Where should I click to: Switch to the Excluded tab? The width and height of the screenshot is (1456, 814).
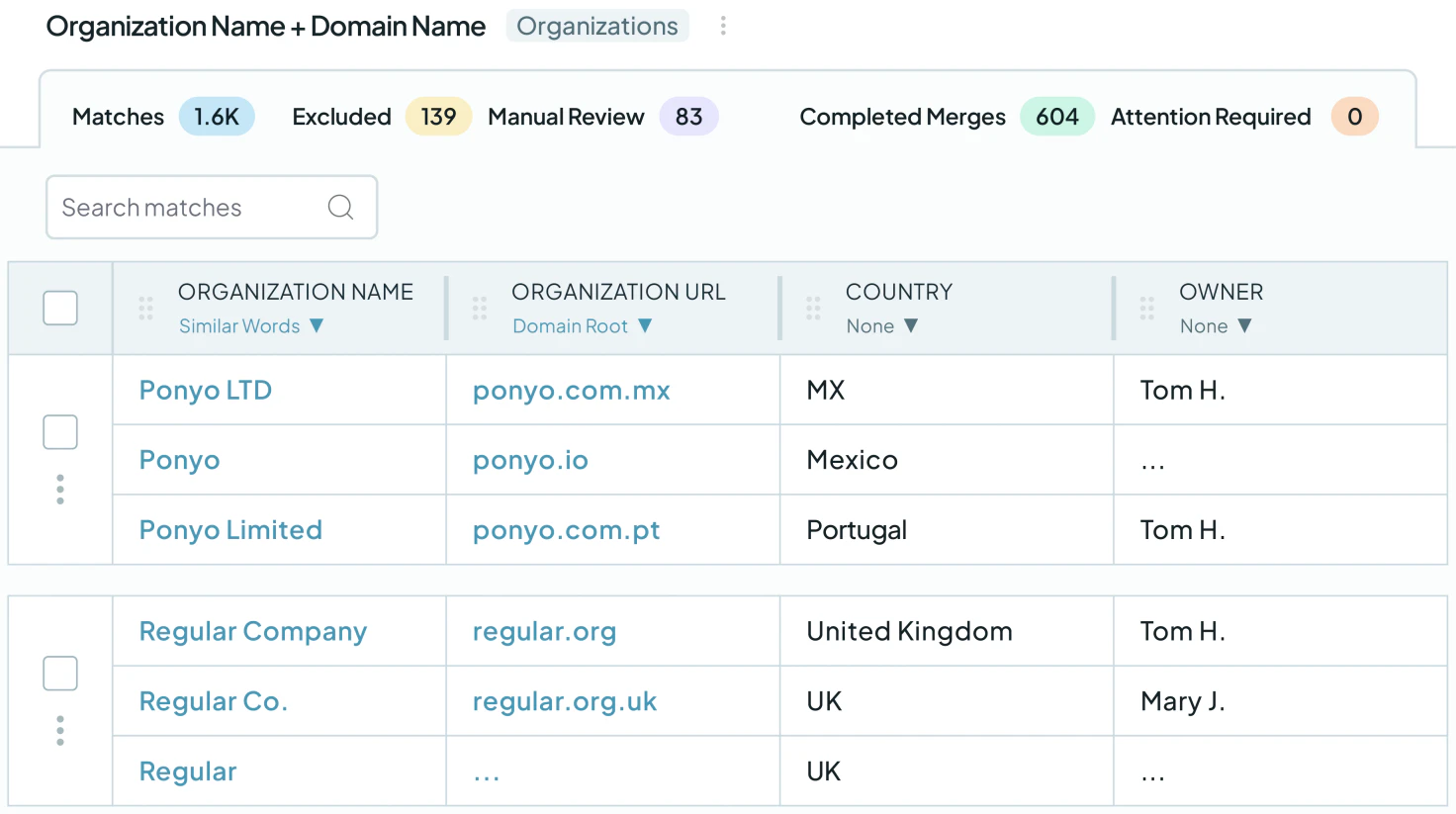coord(382,117)
